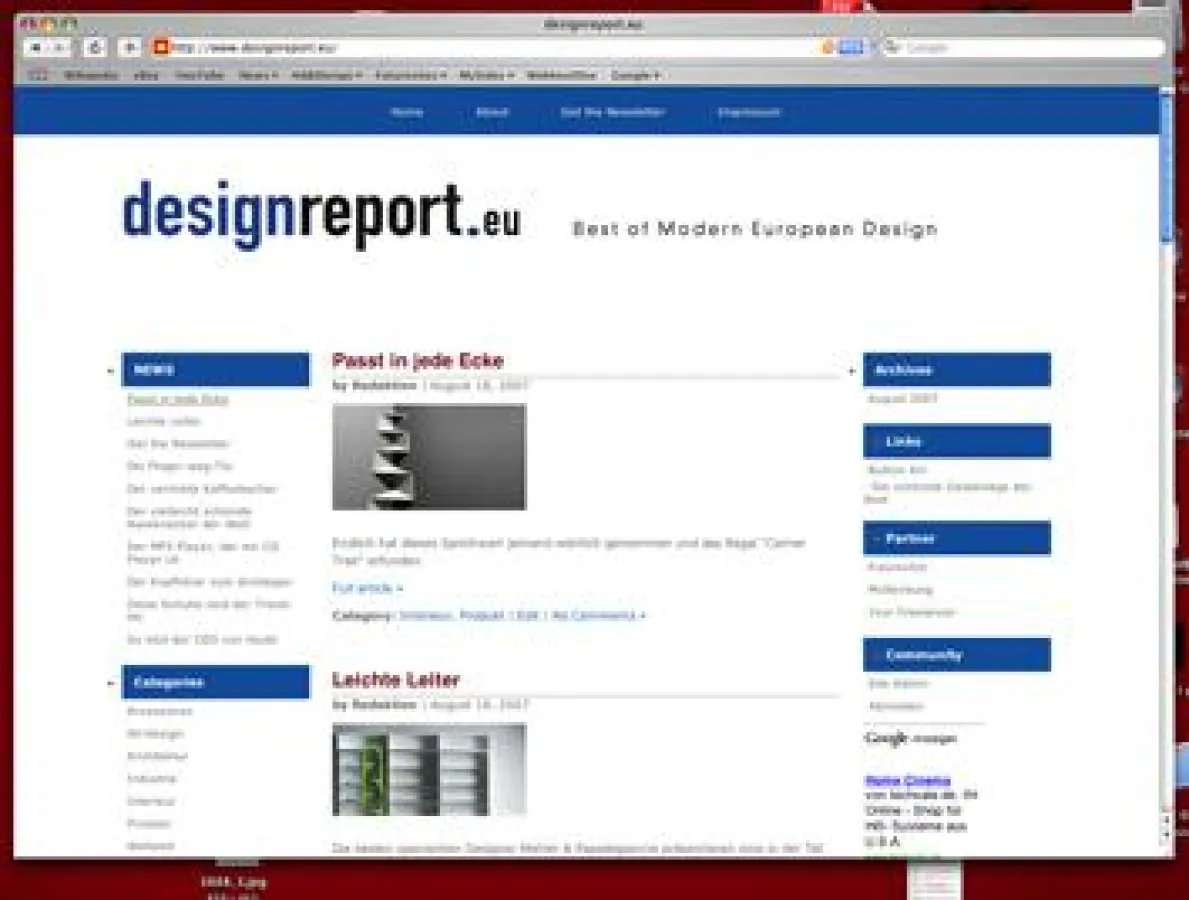This screenshot has height=900, width=1189.
Task: Open Impressum from the site navigation
Action: [x=748, y=111]
